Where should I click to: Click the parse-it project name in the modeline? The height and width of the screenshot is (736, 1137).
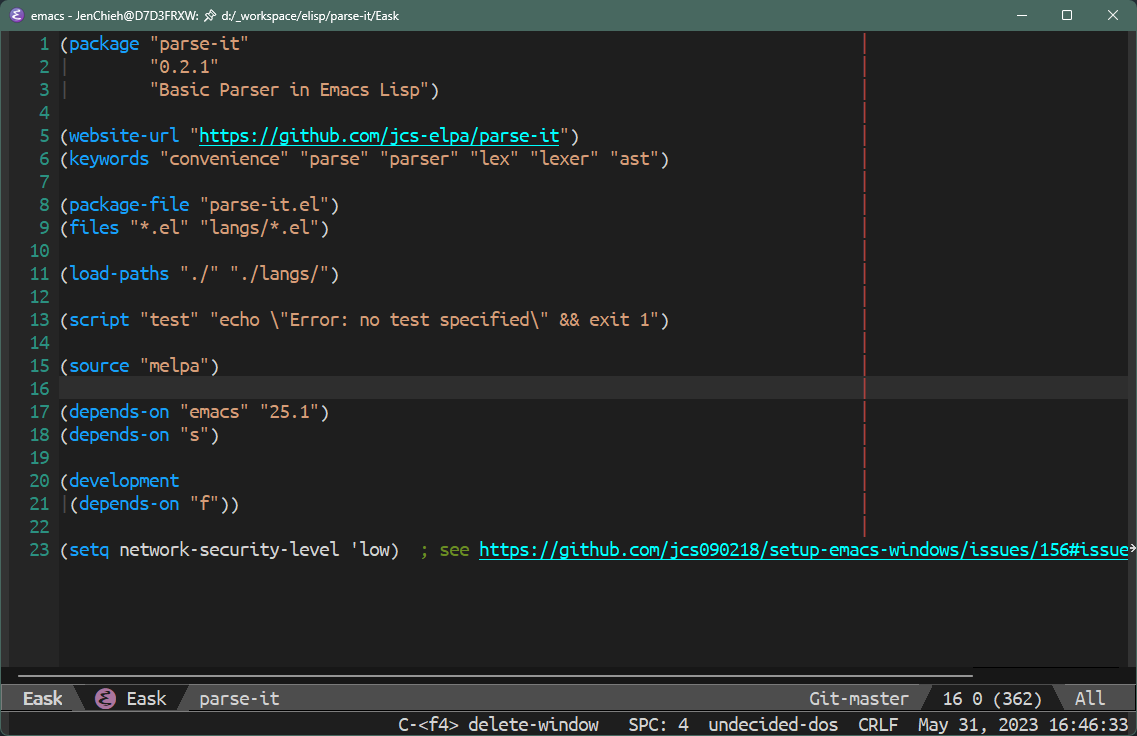click(x=239, y=698)
